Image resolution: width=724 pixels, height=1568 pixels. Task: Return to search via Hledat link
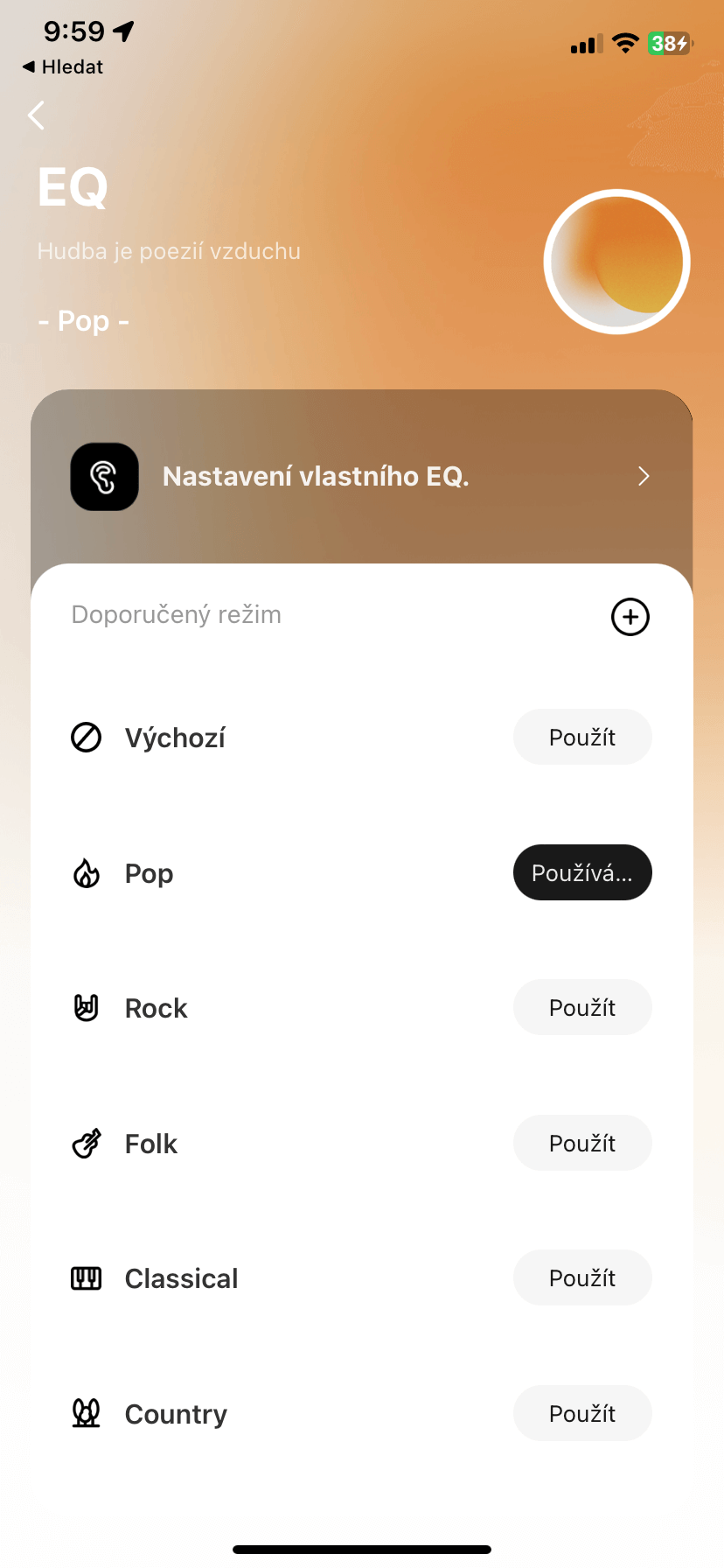click(x=63, y=67)
